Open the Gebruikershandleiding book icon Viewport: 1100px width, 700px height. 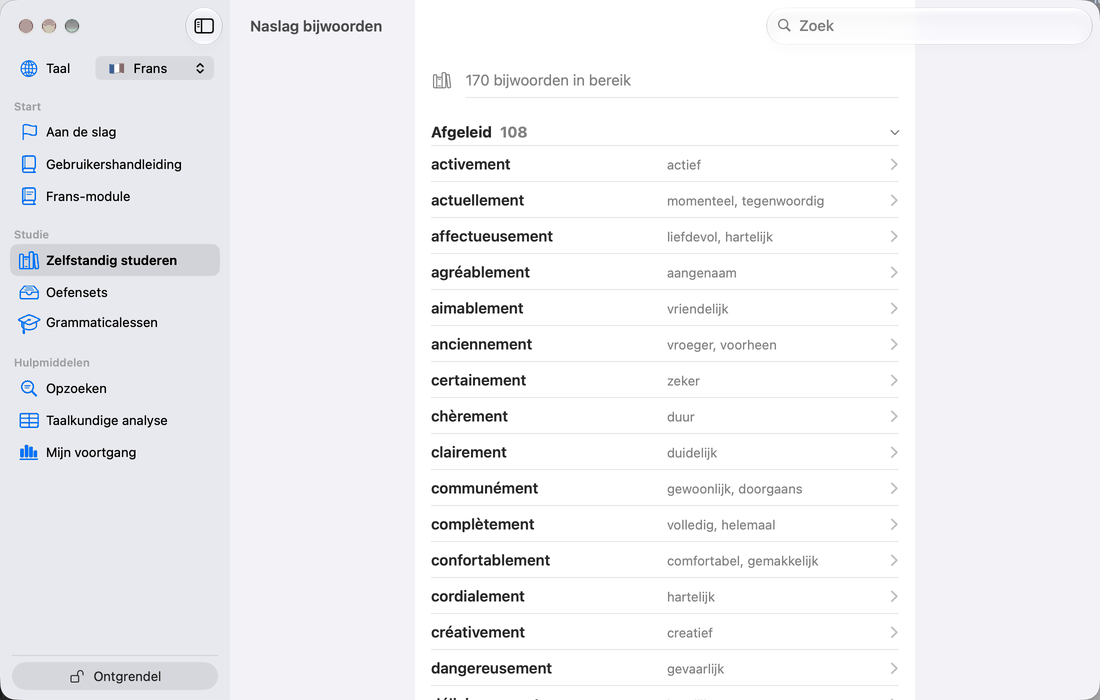pyautogui.click(x=29, y=164)
